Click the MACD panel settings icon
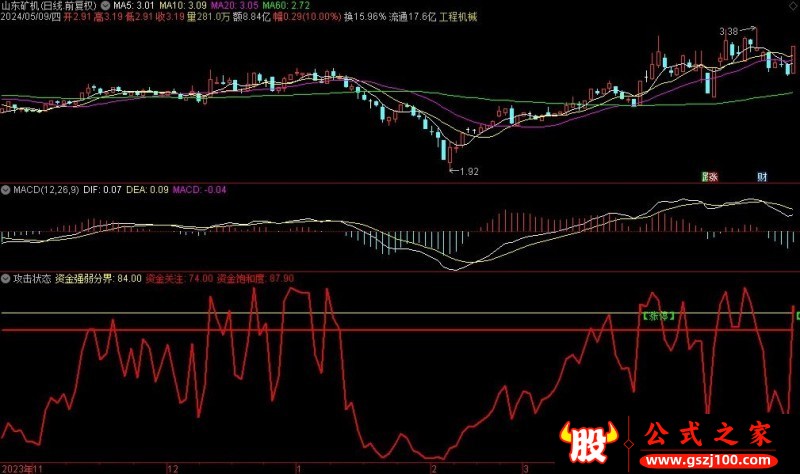 5,188
